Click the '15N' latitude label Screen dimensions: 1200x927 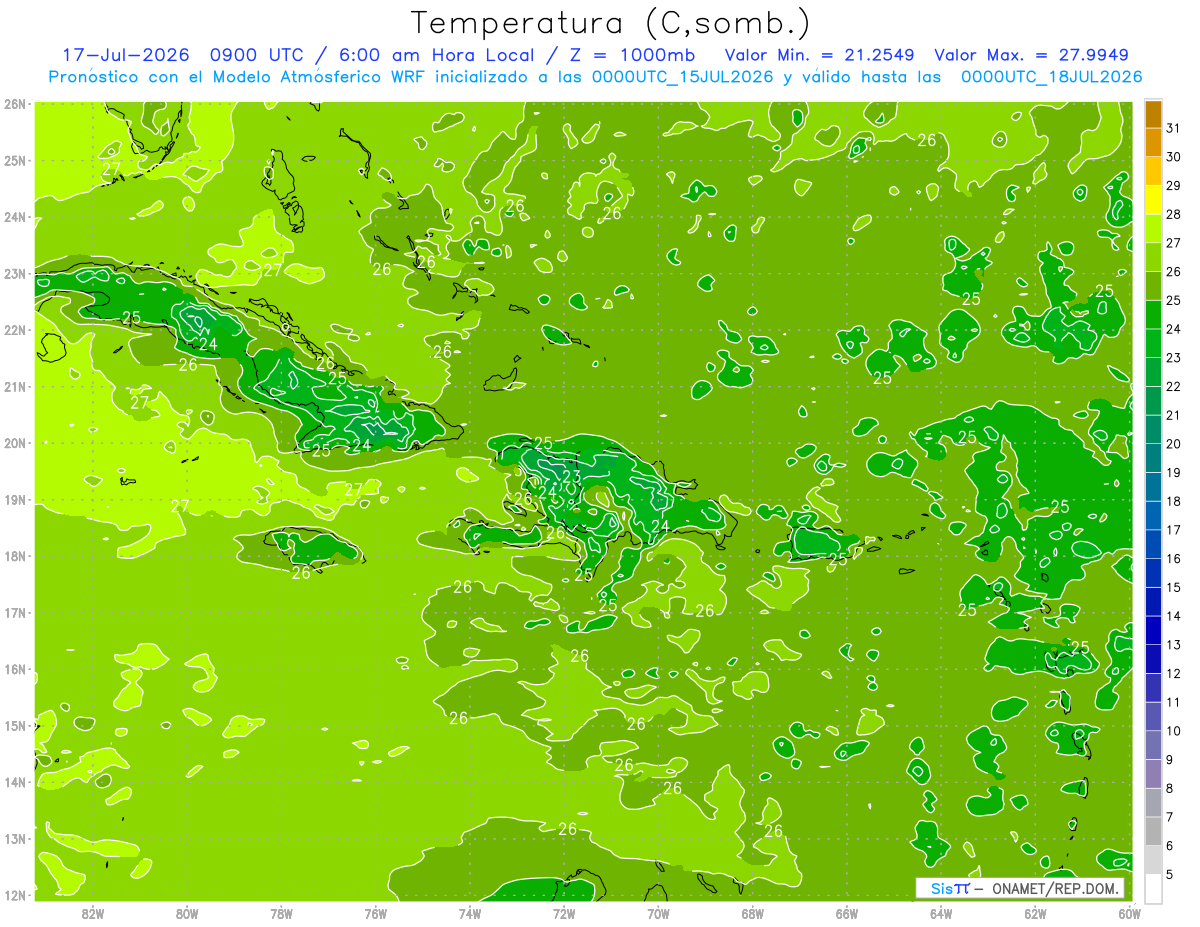pyautogui.click(x=14, y=725)
